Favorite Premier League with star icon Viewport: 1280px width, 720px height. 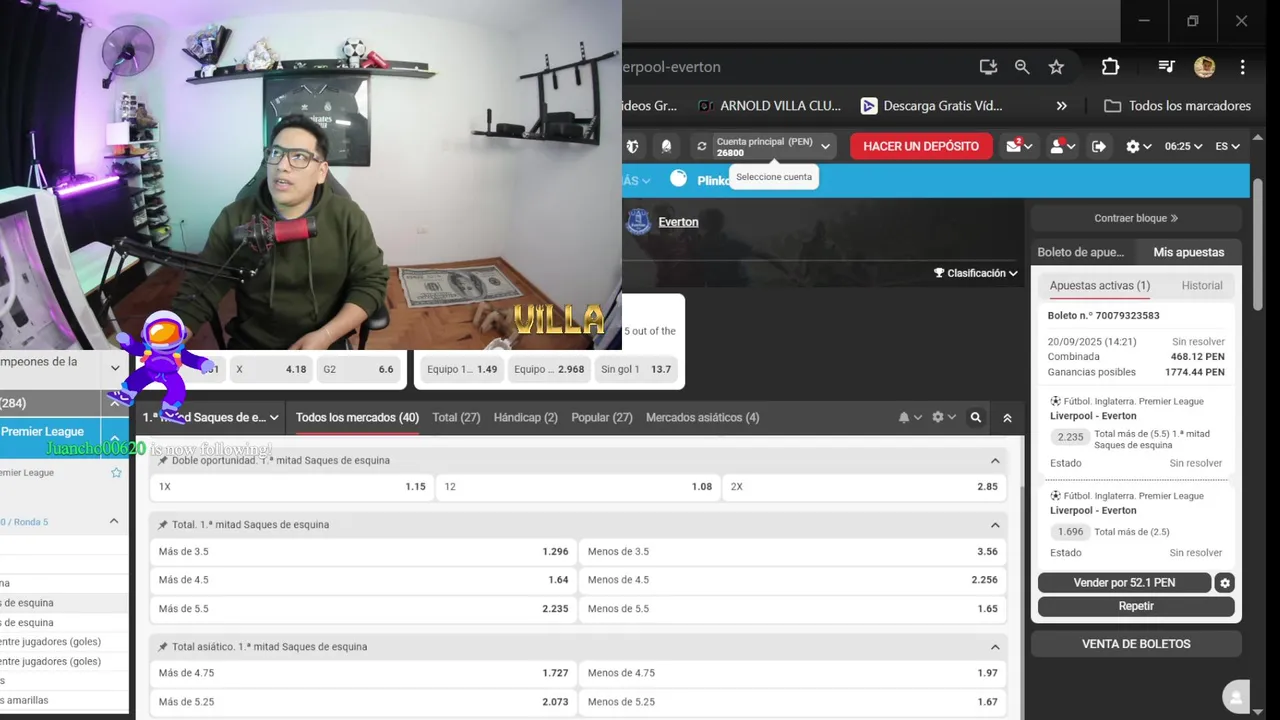coord(116,473)
